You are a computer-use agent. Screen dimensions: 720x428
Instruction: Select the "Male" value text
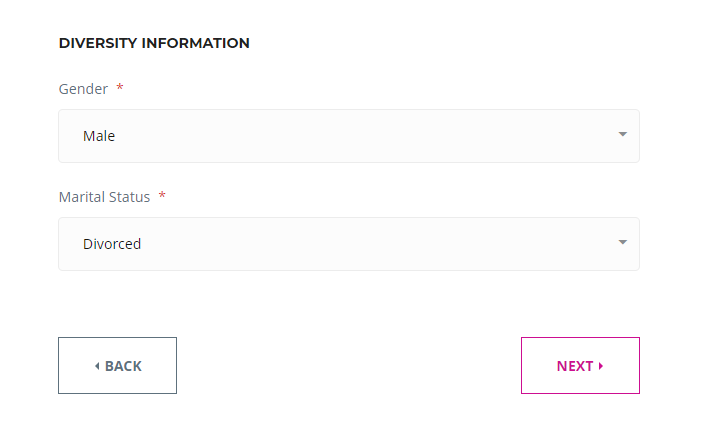pyautogui.click(x=99, y=136)
